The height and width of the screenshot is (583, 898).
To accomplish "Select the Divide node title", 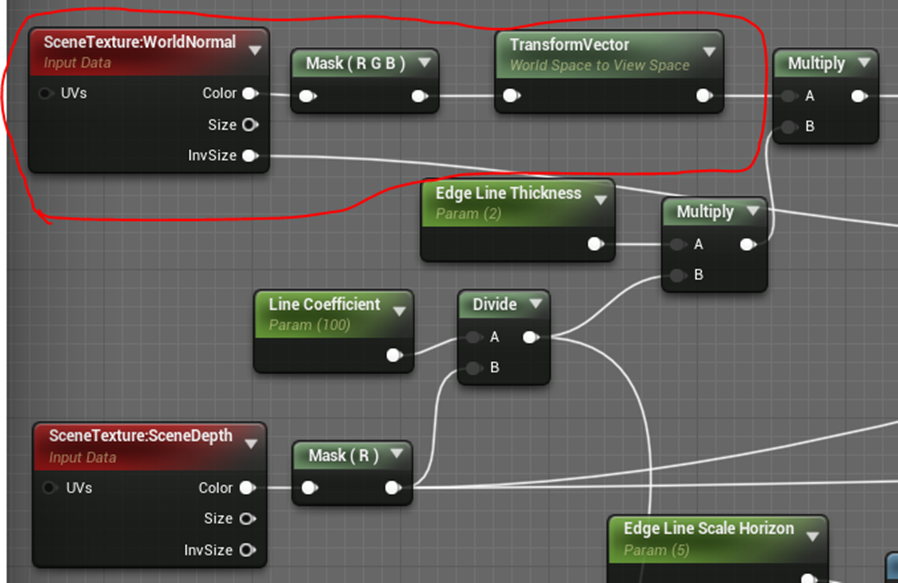I will 494,304.
